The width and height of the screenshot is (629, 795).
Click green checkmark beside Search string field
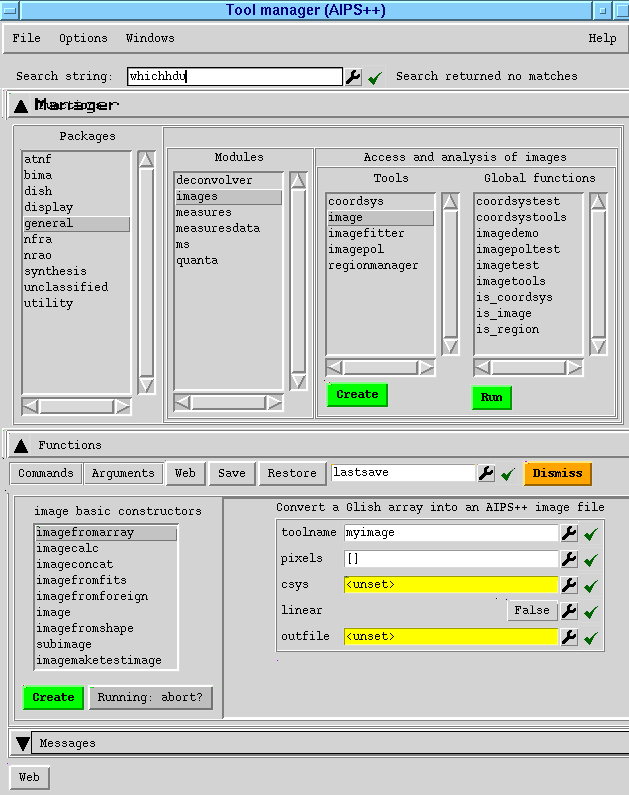tap(375, 78)
